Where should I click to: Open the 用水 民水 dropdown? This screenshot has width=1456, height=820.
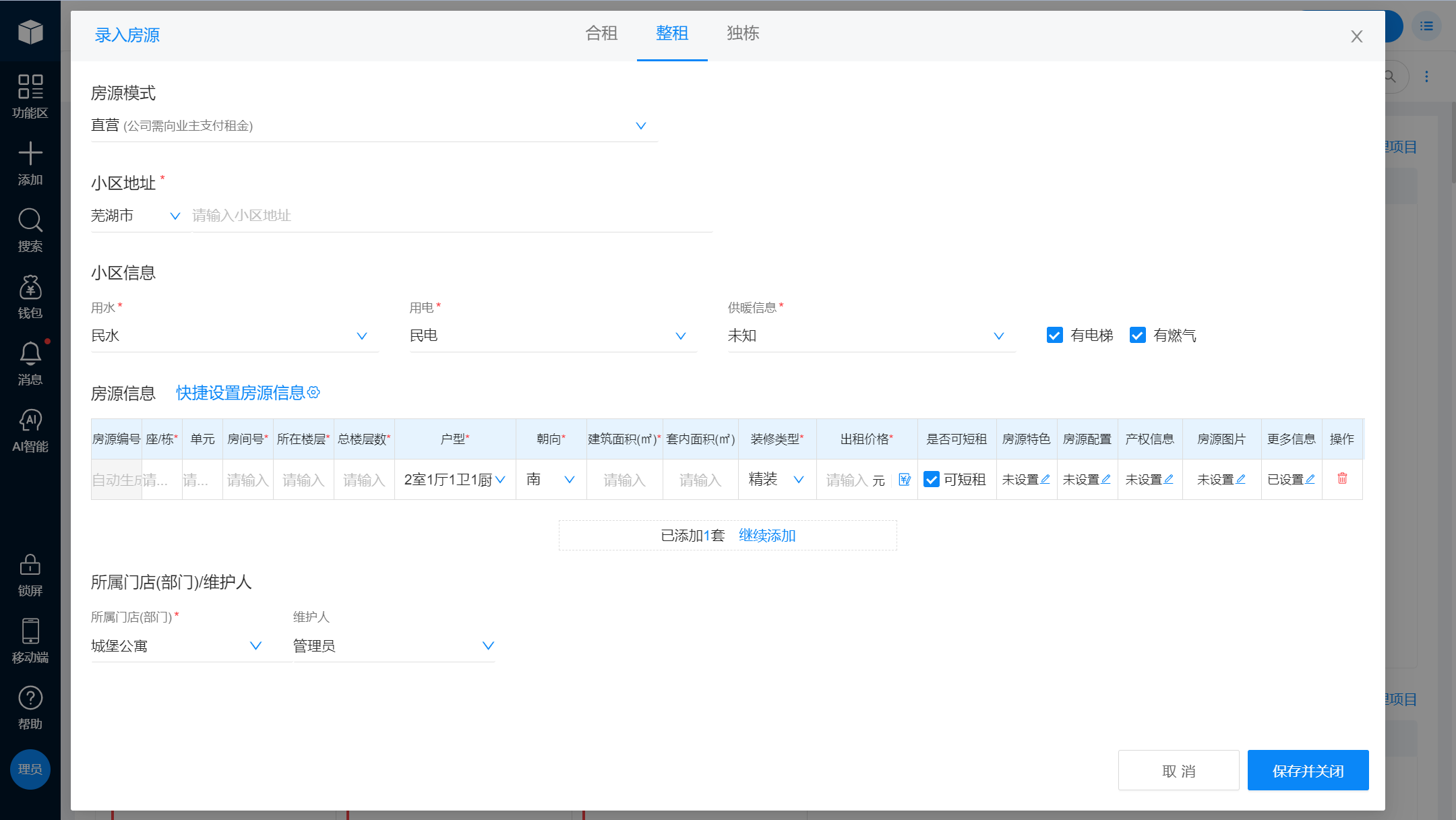tap(235, 336)
